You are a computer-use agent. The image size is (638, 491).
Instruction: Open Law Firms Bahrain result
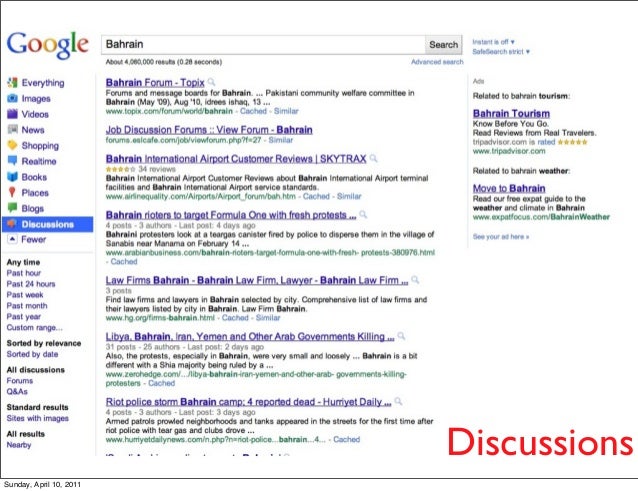tap(257, 280)
